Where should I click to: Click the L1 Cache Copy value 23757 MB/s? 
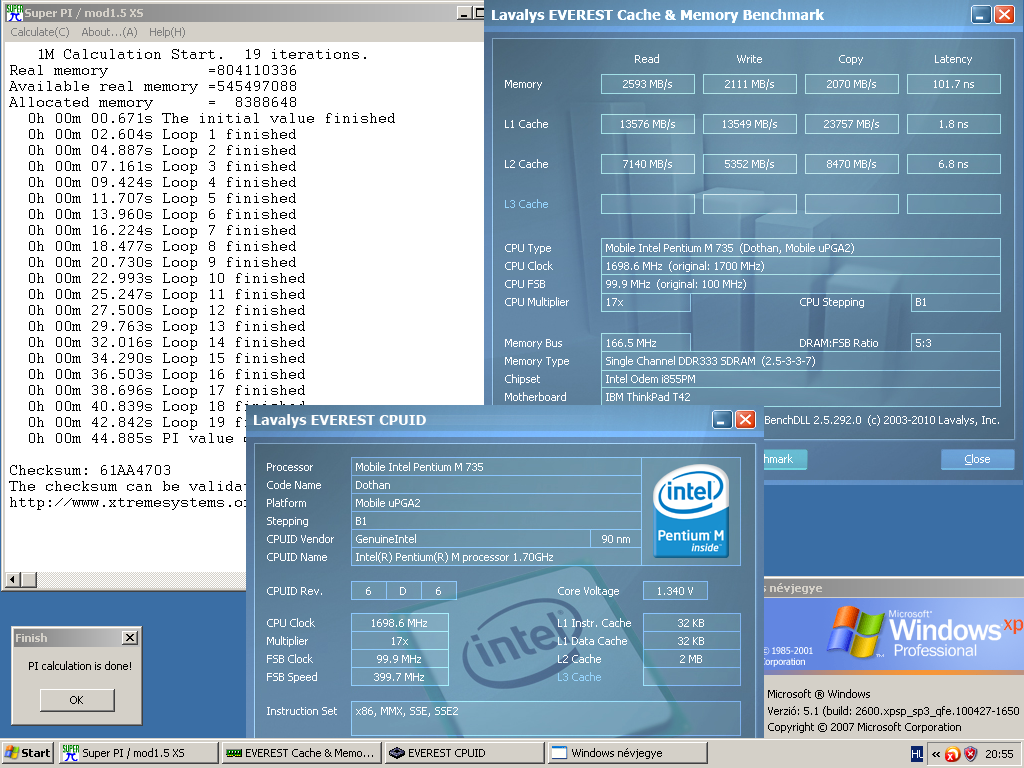[x=851, y=124]
